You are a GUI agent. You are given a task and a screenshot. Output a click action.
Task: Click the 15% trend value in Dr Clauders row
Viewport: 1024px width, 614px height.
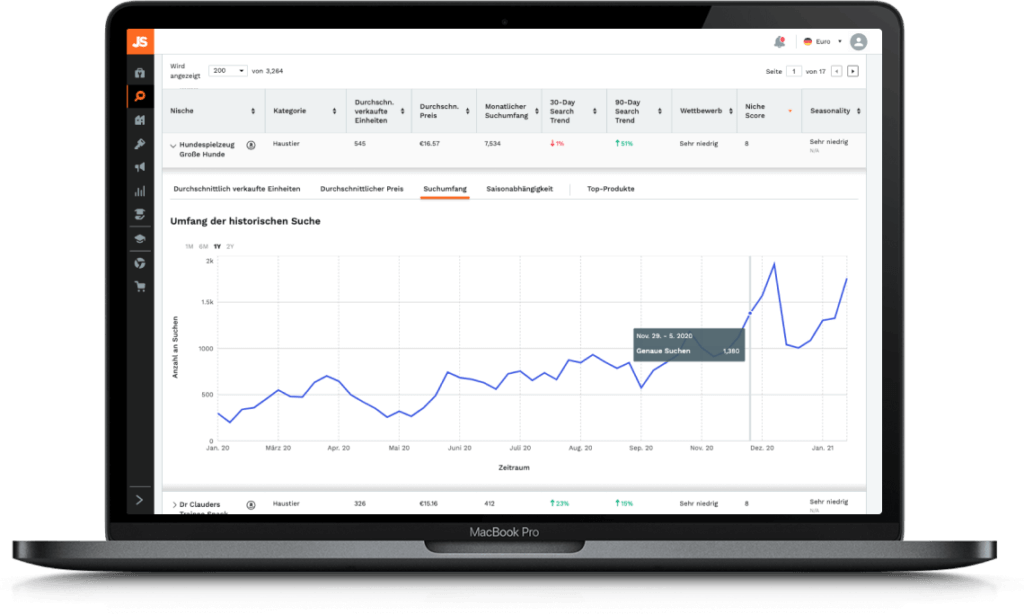[624, 504]
